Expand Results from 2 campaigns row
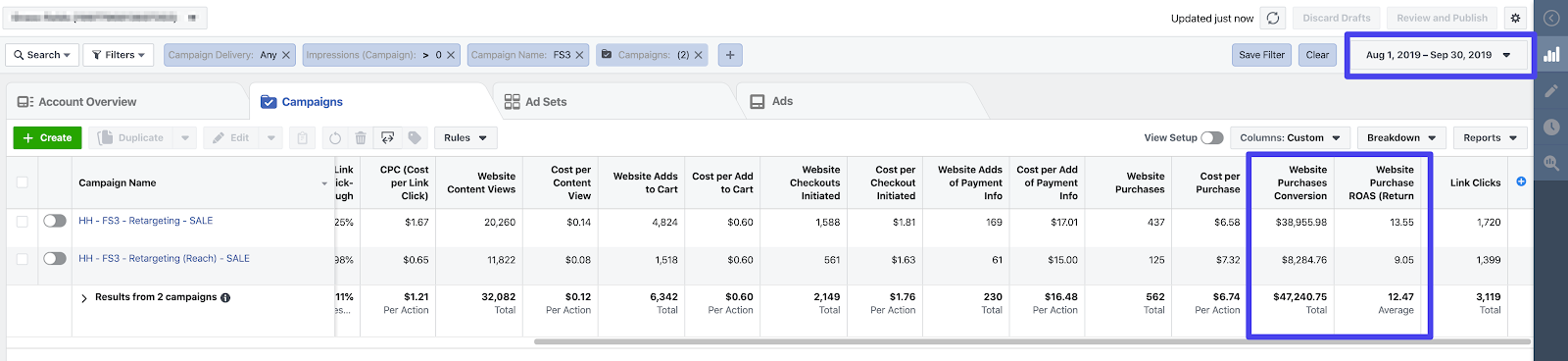This screenshot has width=1568, height=361. [84, 298]
